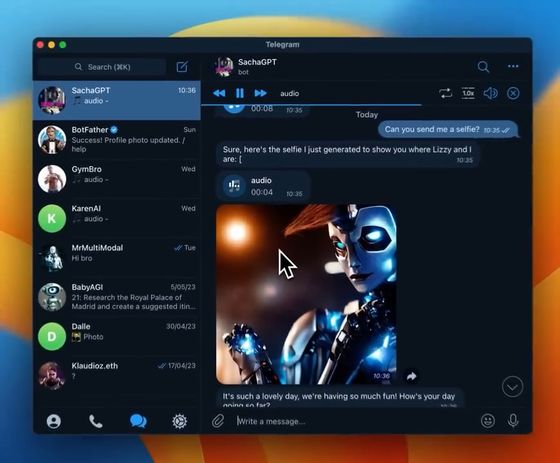Viewport: 560px width, 463px height.
Task: Open the robot selfie image
Action: point(306,294)
